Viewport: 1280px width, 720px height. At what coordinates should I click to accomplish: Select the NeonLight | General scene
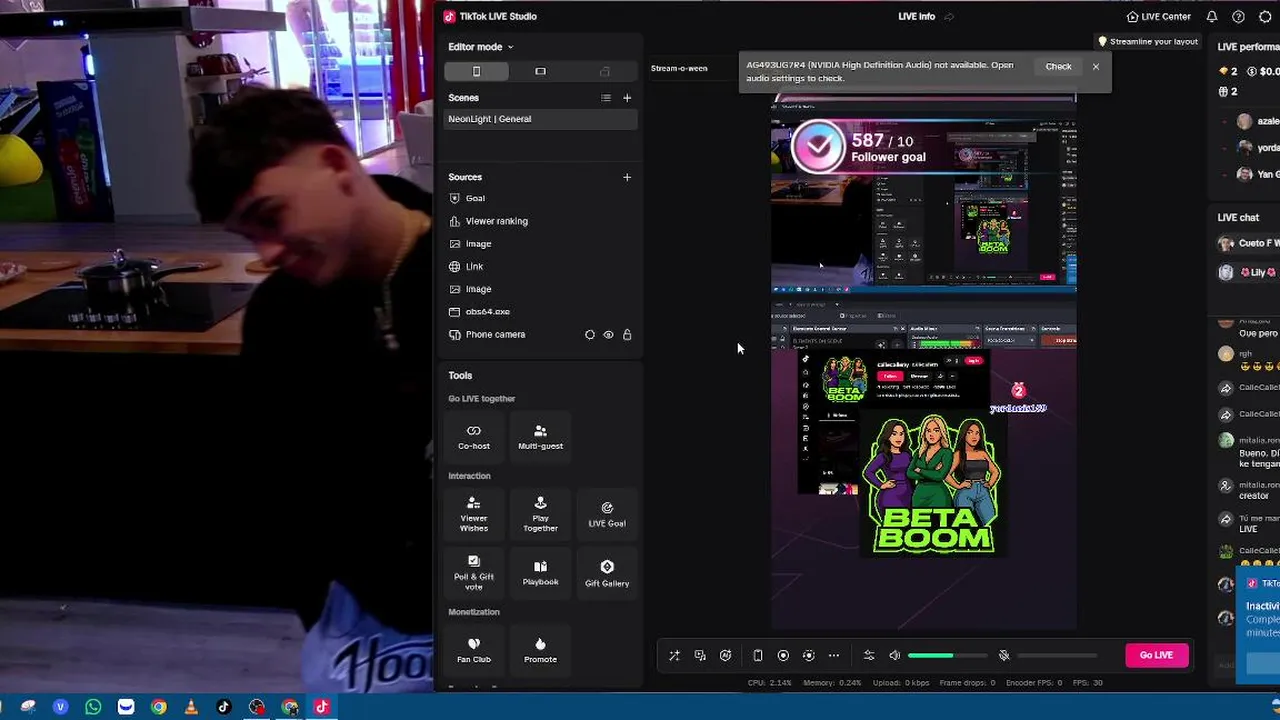tap(540, 119)
